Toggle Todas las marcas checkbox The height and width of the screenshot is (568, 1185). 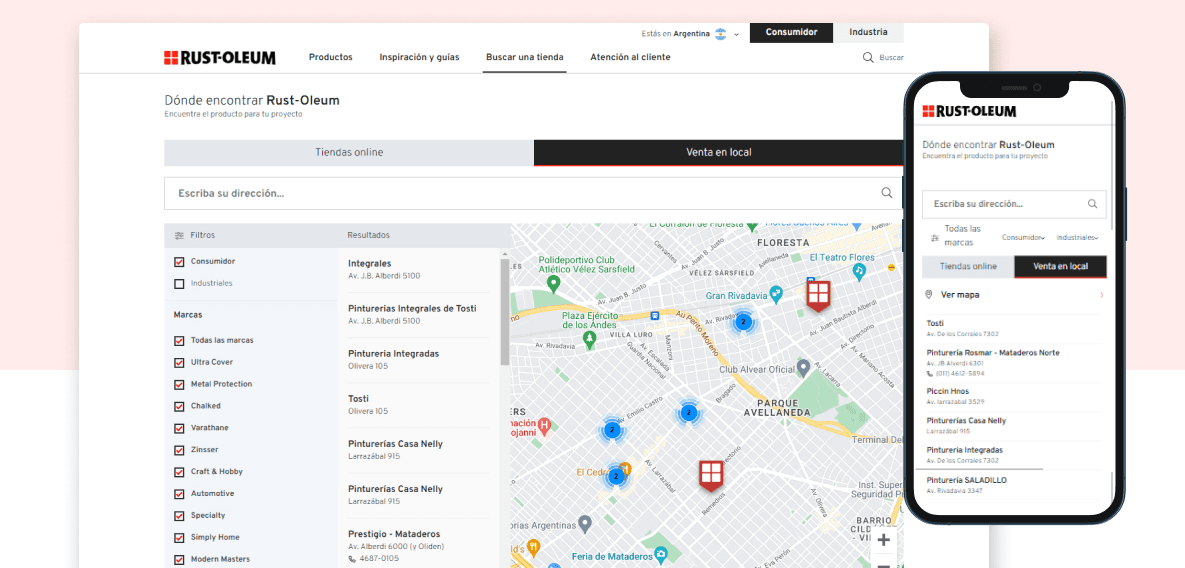click(179, 341)
